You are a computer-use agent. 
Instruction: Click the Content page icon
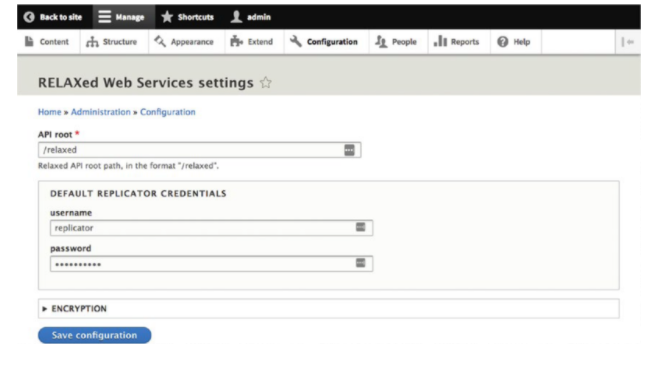(x=29, y=41)
